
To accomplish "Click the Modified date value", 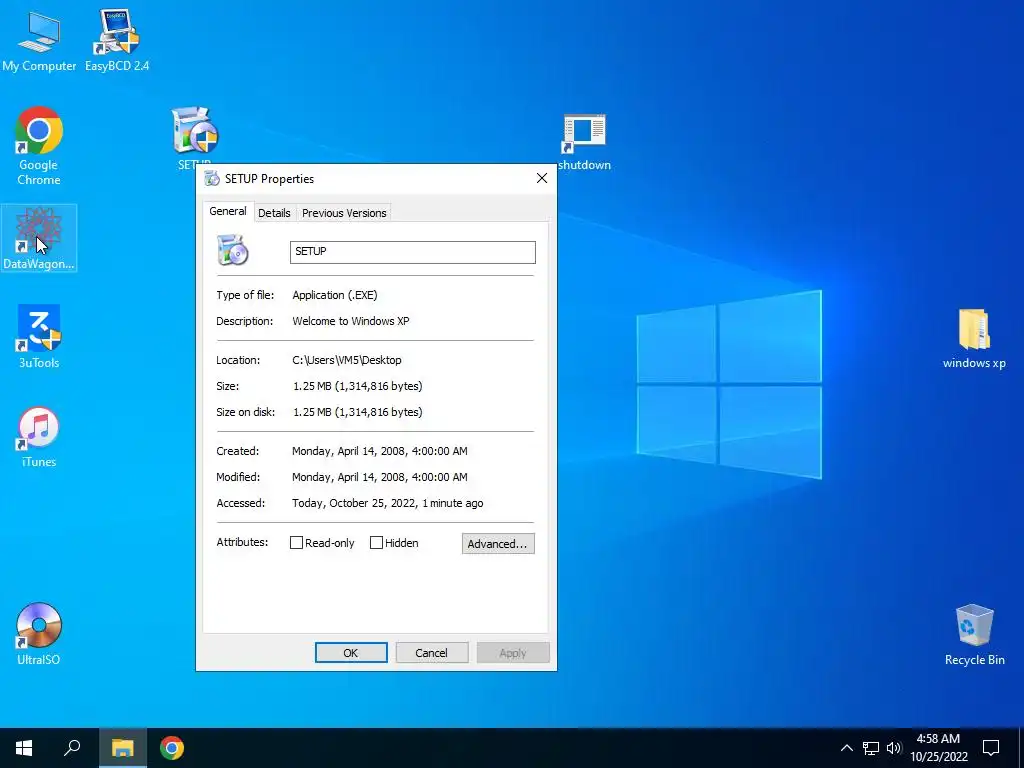I will point(379,477).
